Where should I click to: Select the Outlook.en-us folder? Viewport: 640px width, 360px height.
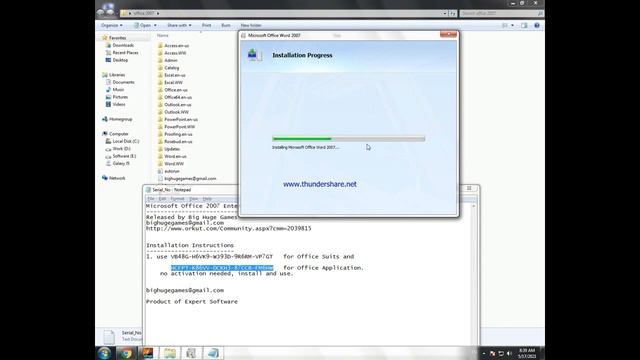tap(178, 104)
